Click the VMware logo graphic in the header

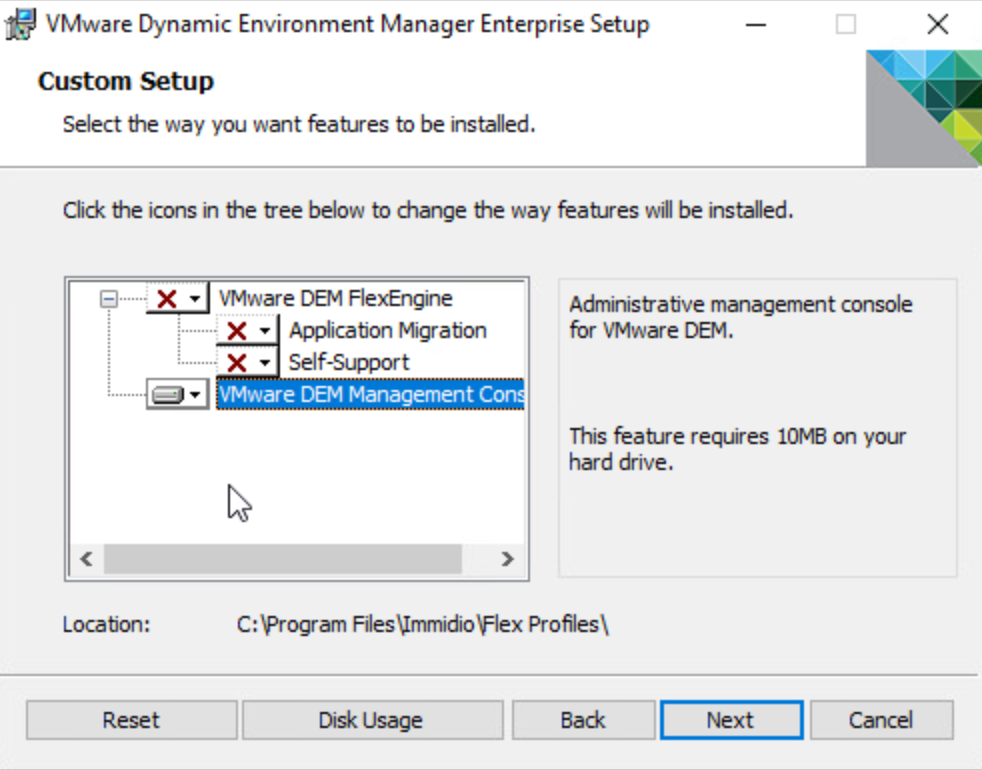[x=923, y=107]
